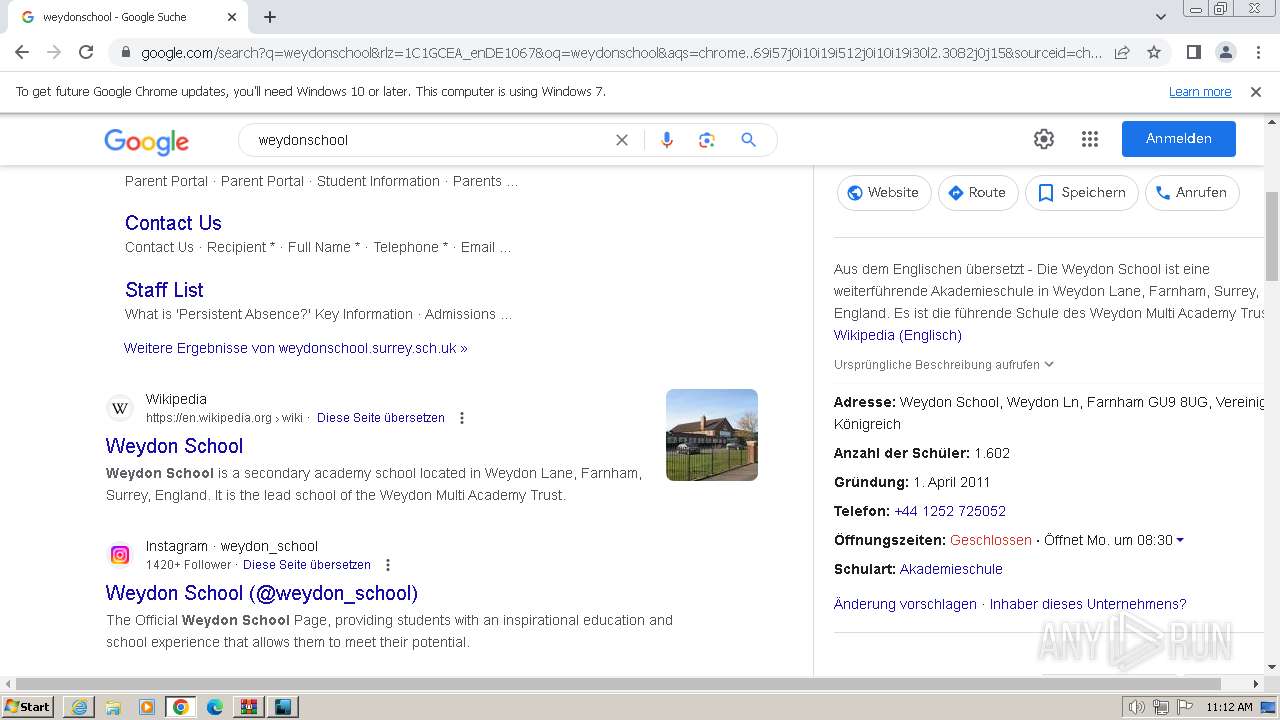Open the Weydon School Wikipedia result
Screen dimensions: 1280x720
(x=174, y=446)
